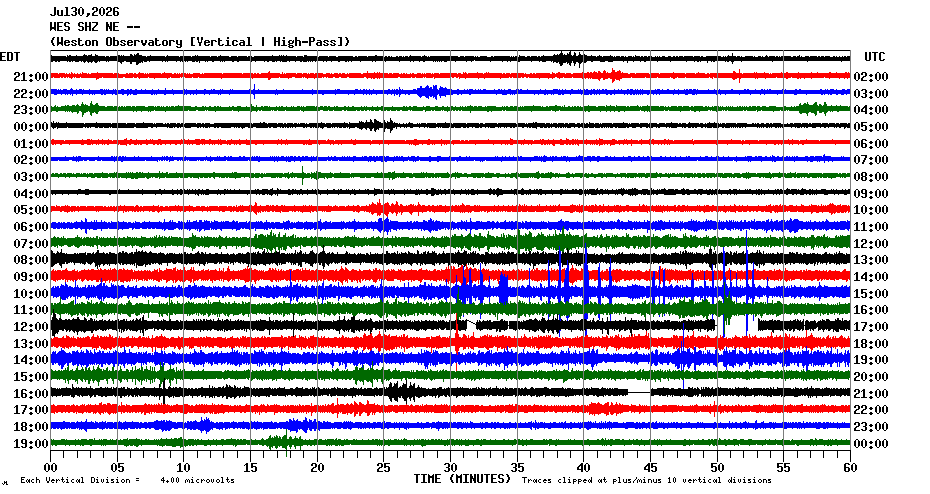The image size is (930, 494).
Task: Click the Traces clipped at plus/minus 10 note
Action: [x=647, y=480]
